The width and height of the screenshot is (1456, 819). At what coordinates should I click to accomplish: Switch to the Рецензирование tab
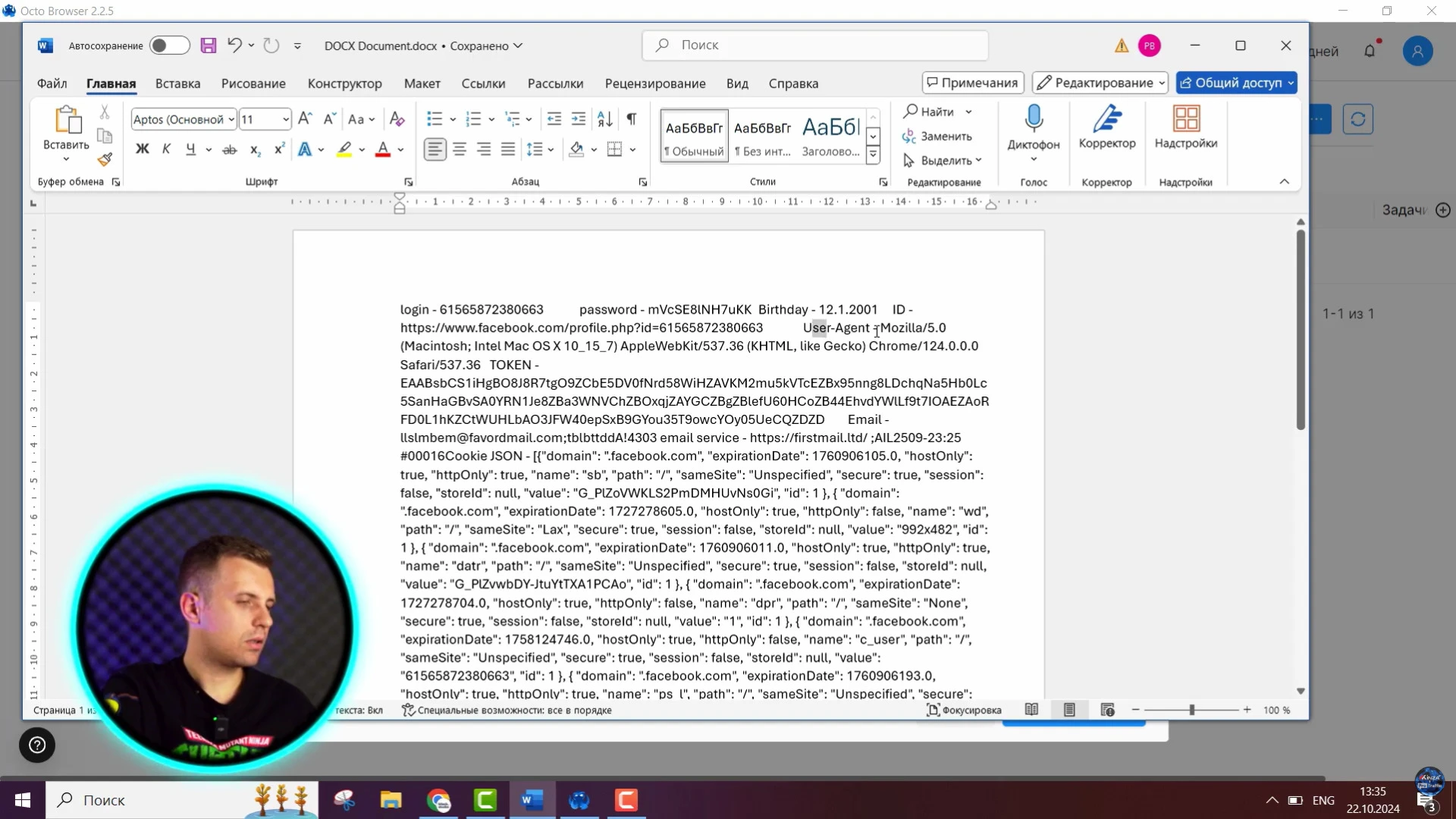tap(655, 83)
